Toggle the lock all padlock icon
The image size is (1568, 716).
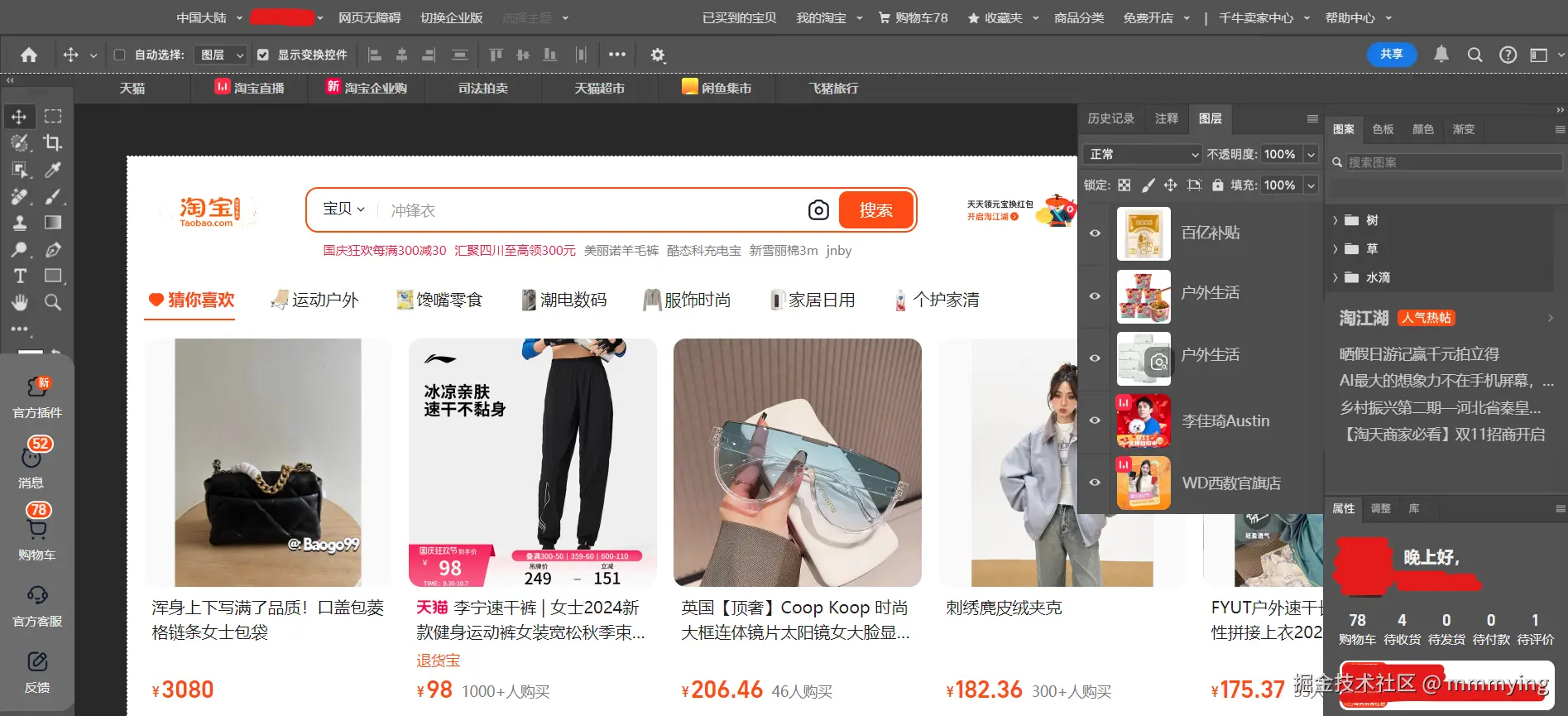(1218, 185)
